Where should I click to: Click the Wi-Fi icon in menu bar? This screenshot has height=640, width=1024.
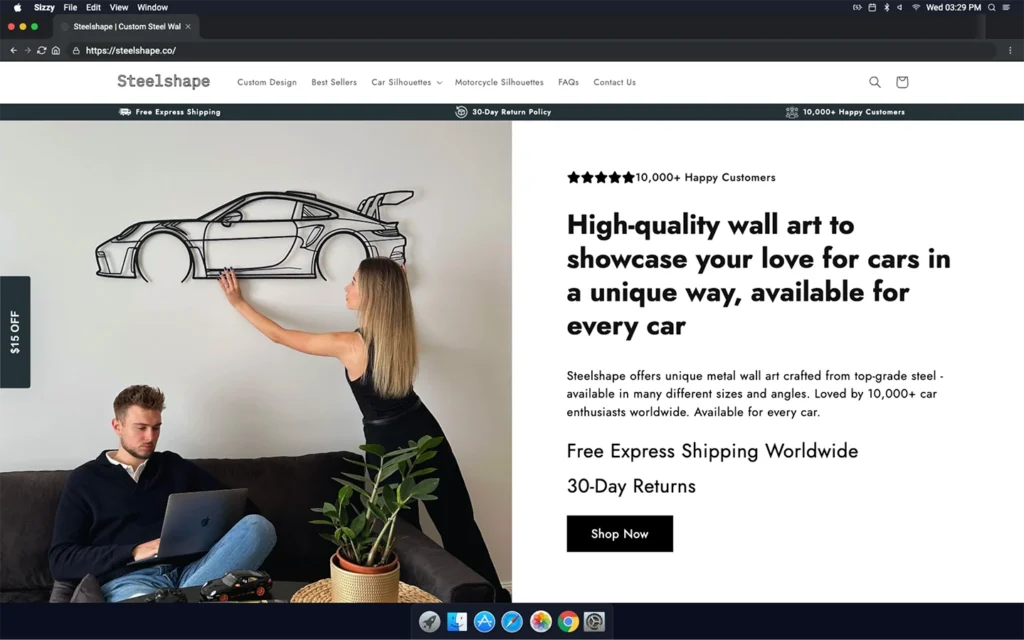(x=915, y=7)
